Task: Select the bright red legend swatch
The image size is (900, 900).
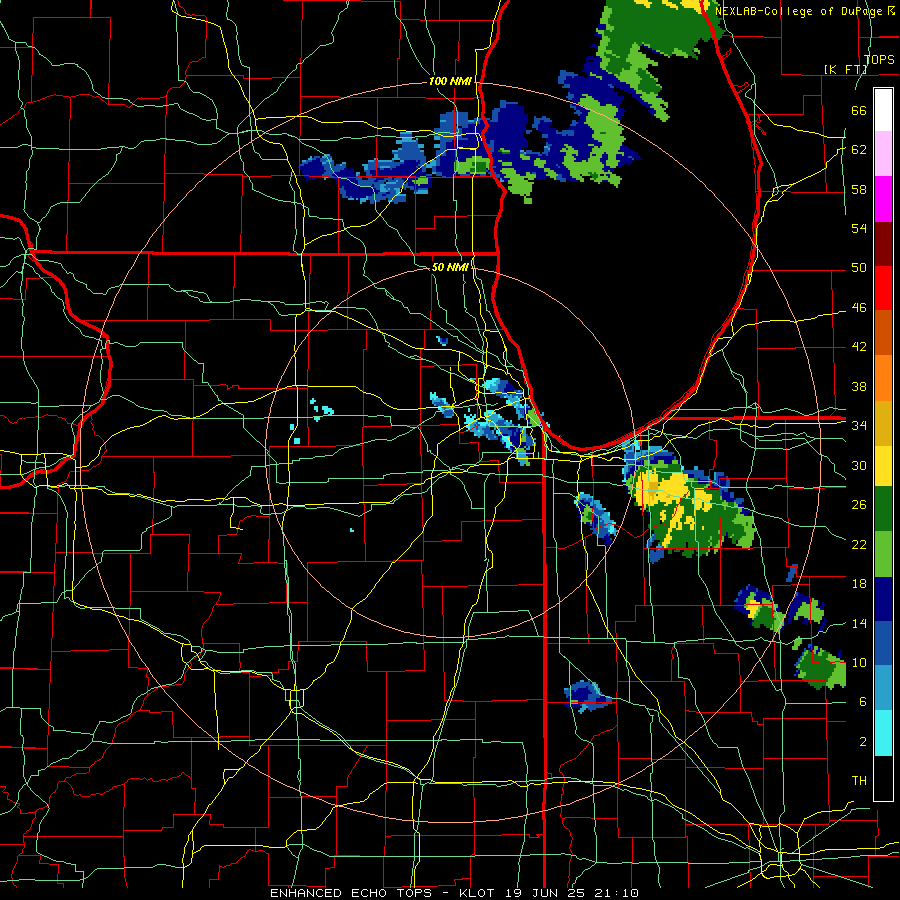Action: pyautogui.click(x=883, y=288)
